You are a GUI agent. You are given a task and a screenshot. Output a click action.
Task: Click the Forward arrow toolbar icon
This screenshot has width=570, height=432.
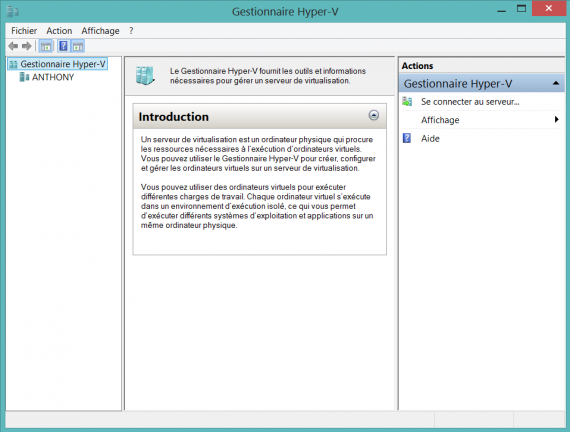(27, 46)
